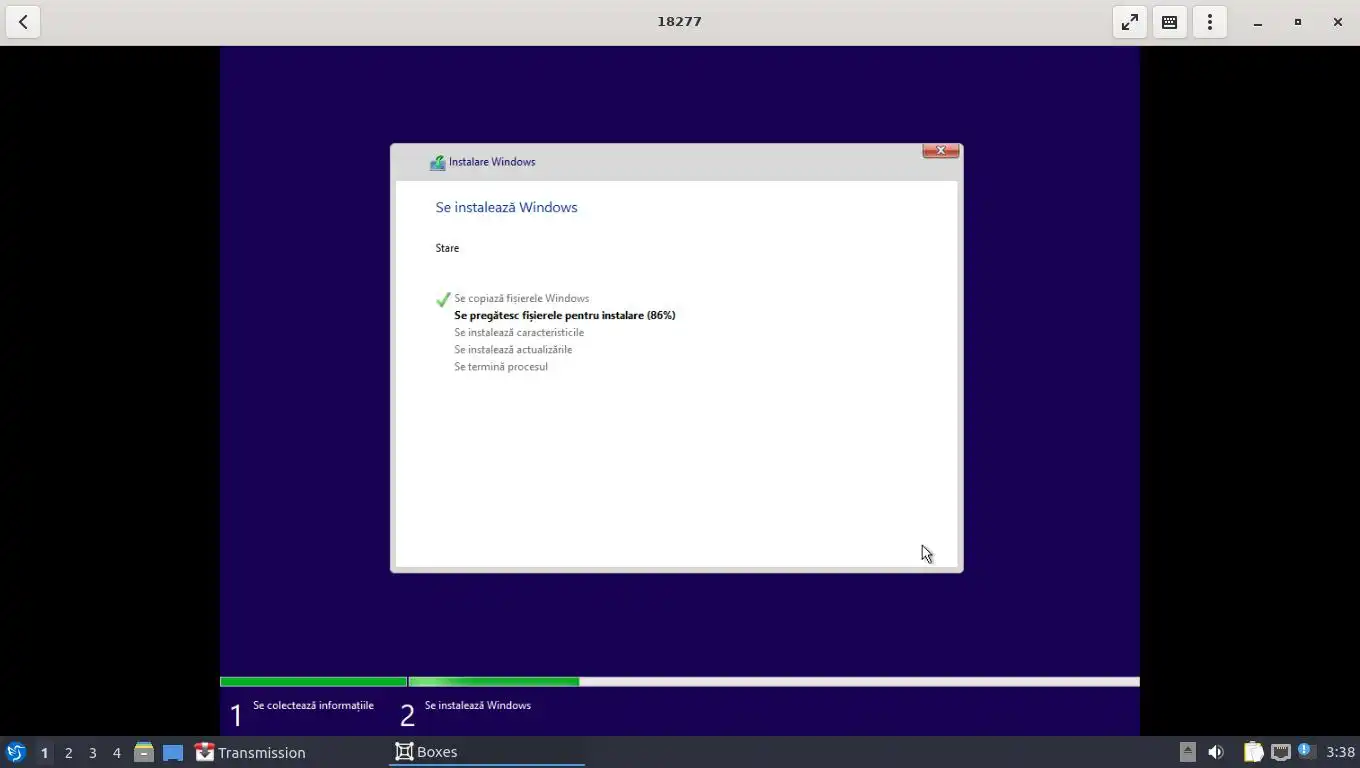Viewport: 1360px width, 768px height.
Task: Maximize the Boxes window
Action: pyautogui.click(x=1298, y=22)
